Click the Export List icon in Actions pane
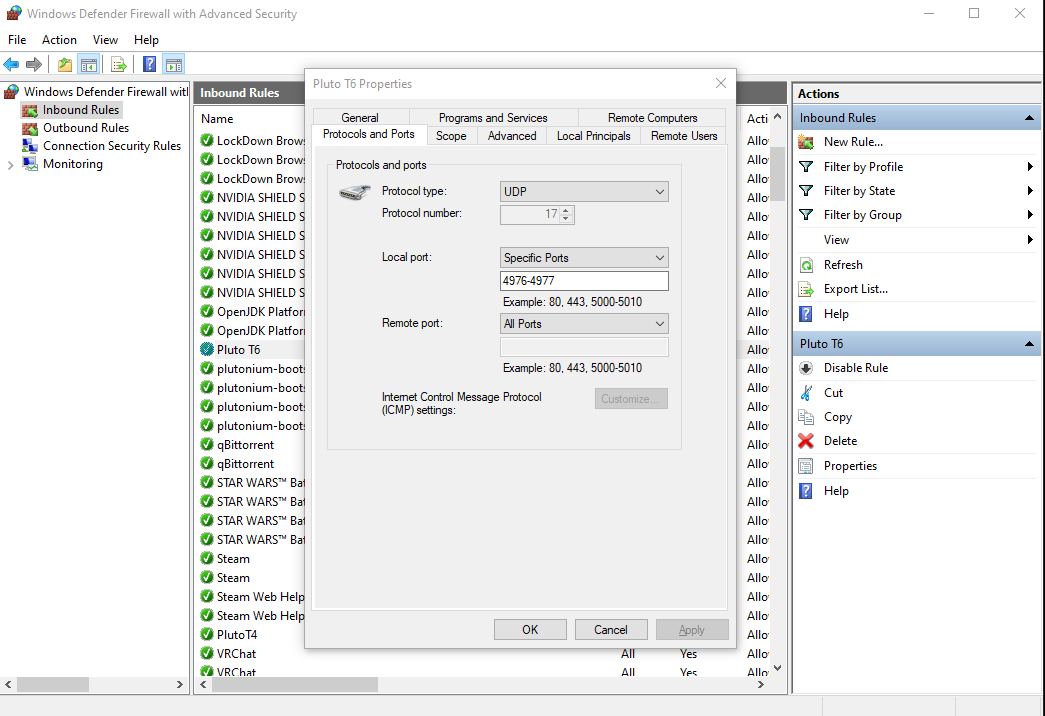Screen dimensions: 1045x716 tap(806, 289)
